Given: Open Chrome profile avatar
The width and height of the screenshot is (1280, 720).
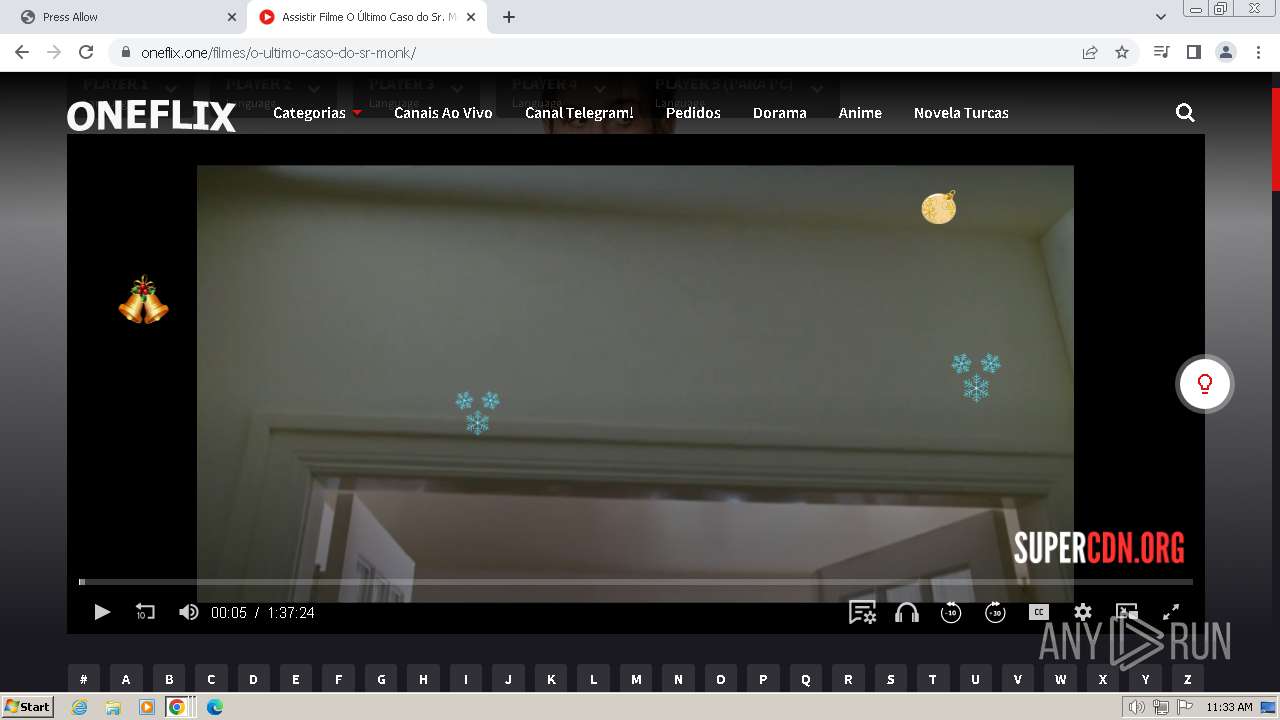Looking at the screenshot, I should point(1225,52).
